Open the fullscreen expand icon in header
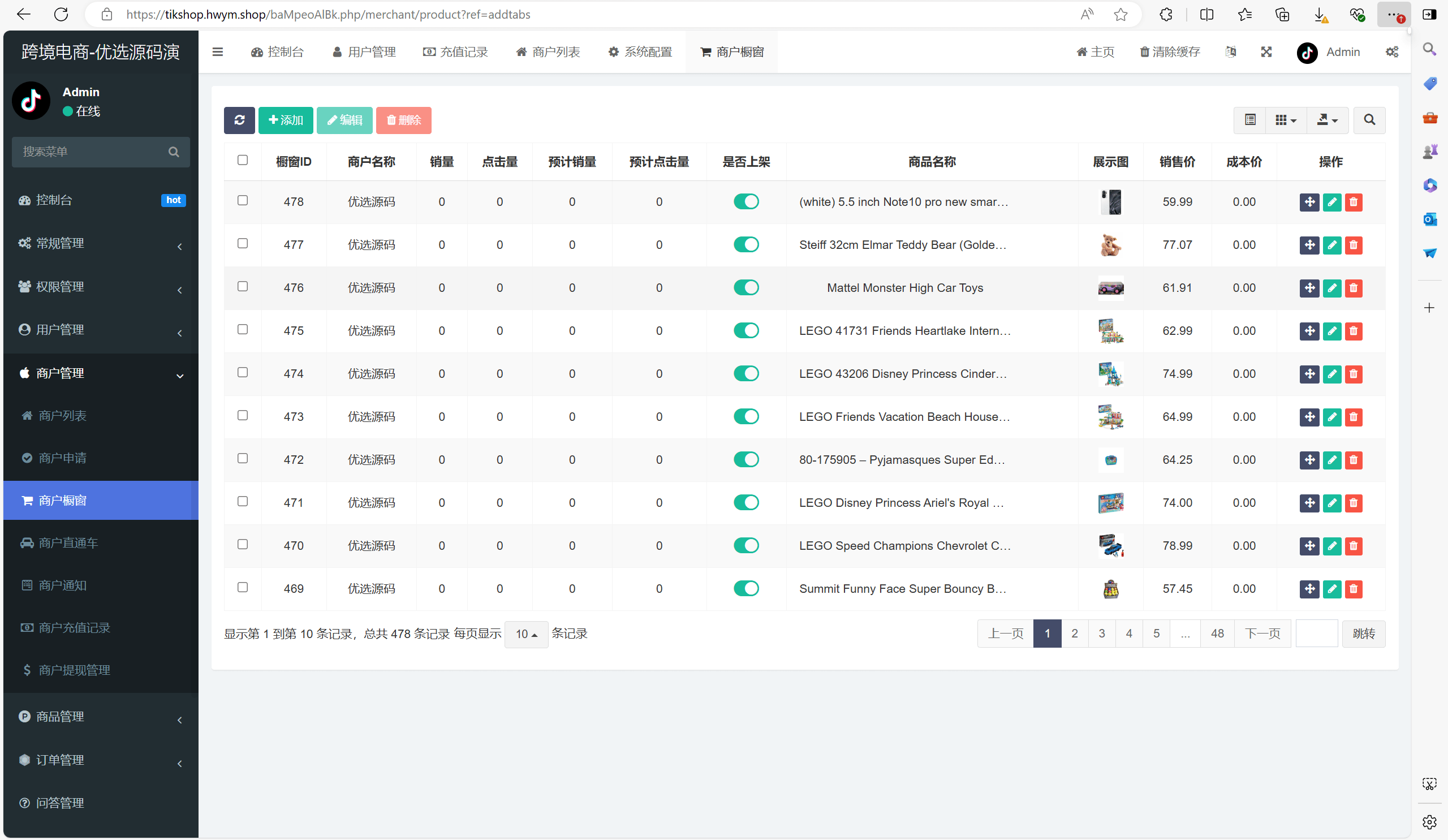The height and width of the screenshot is (840, 1448). [x=1266, y=51]
